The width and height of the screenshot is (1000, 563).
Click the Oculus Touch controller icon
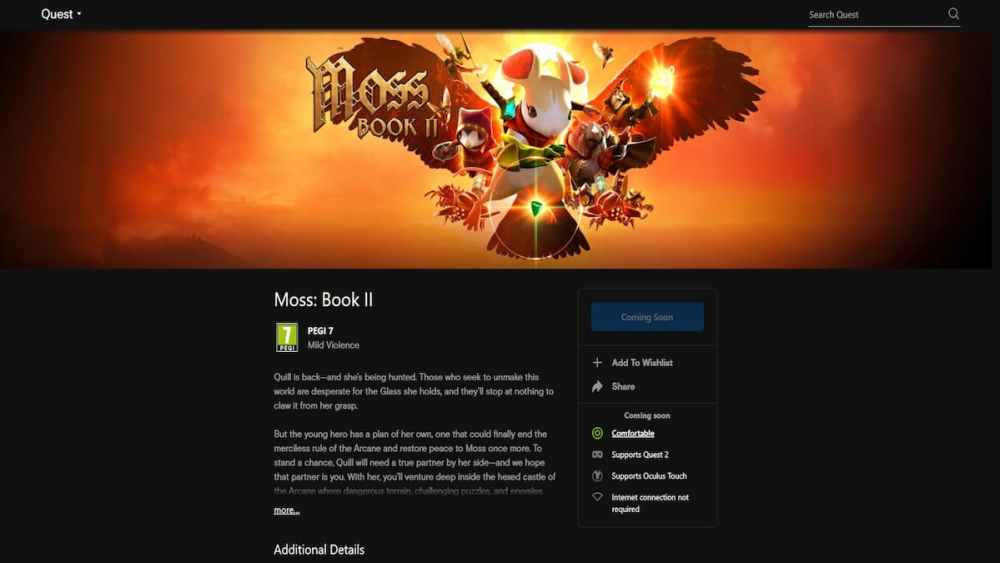click(x=597, y=476)
